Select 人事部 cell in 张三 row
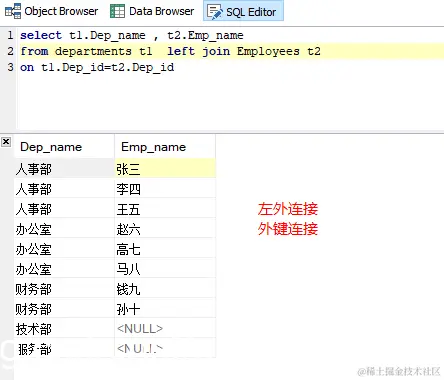This screenshot has height=380, width=444. coord(64,168)
